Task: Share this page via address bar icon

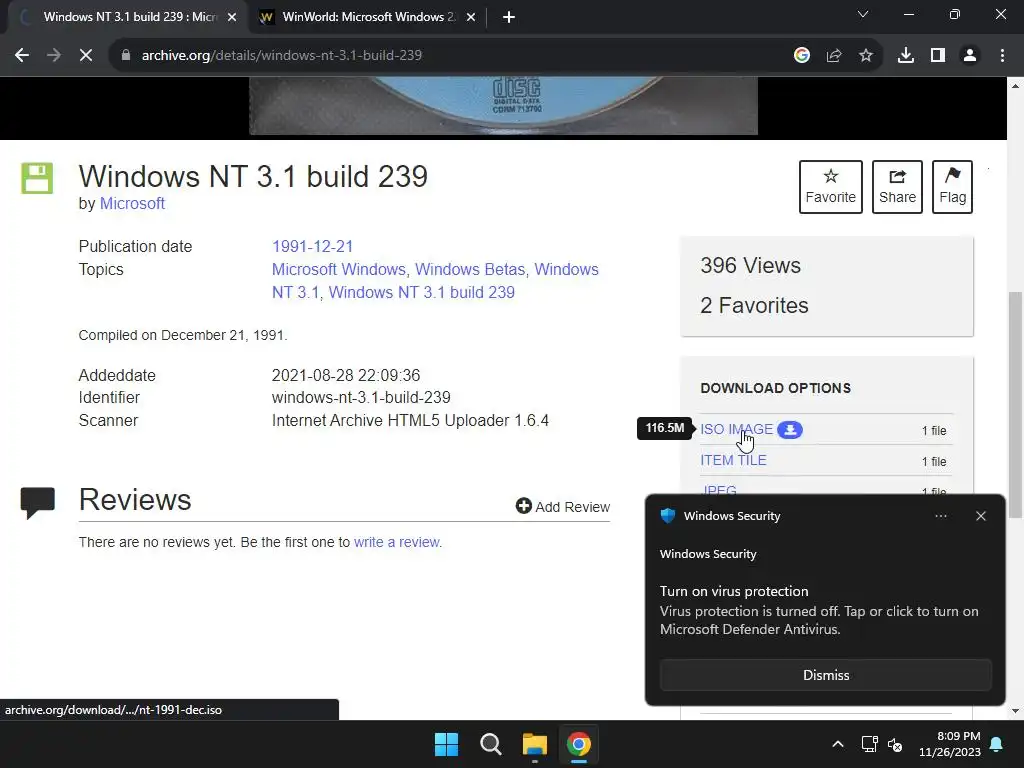Action: (x=834, y=56)
